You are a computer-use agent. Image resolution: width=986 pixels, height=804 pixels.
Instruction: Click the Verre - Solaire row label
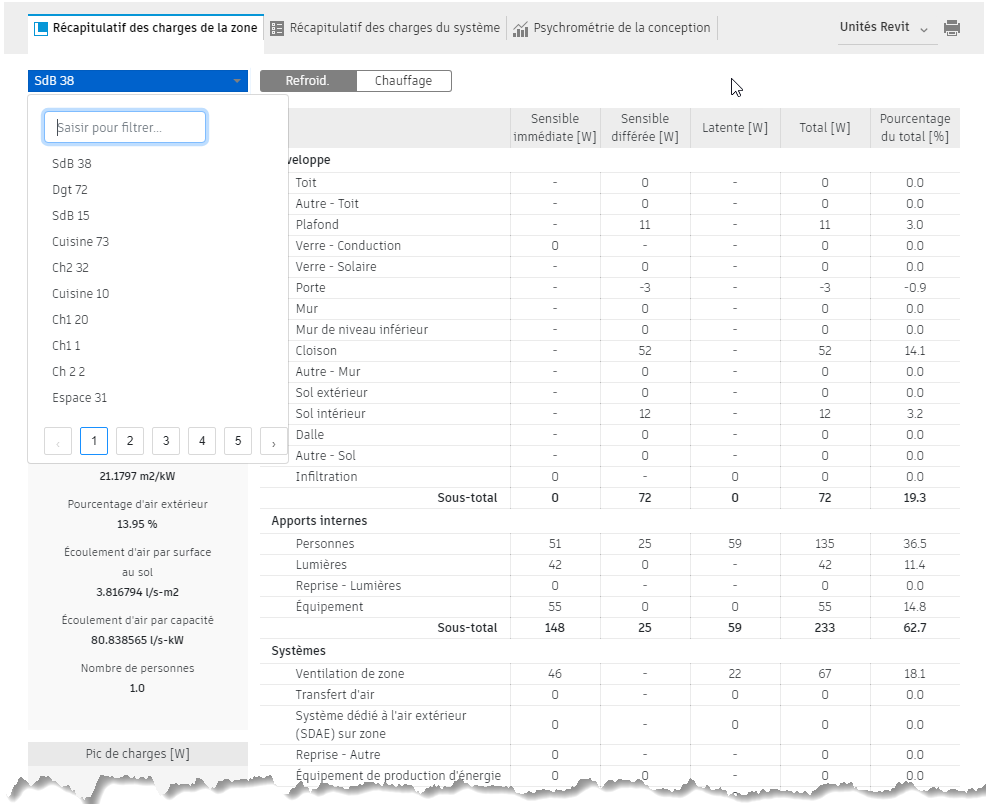336,267
